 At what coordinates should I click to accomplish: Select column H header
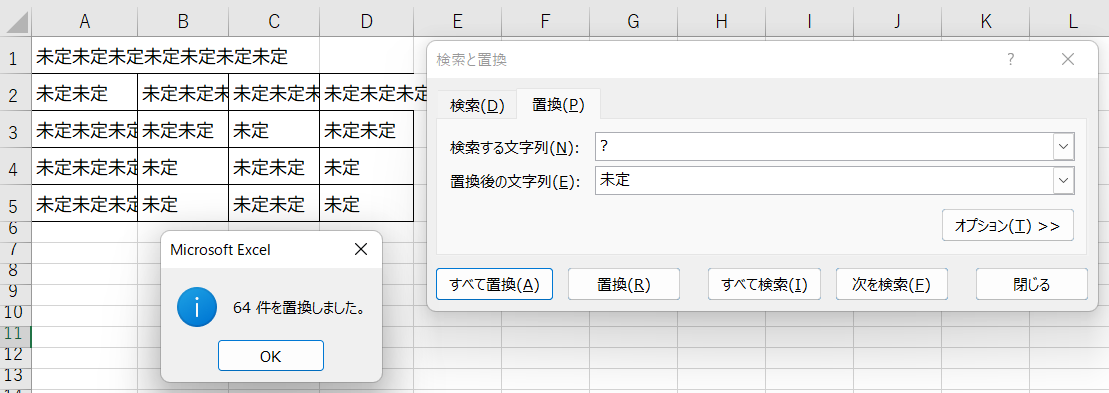pos(721,21)
